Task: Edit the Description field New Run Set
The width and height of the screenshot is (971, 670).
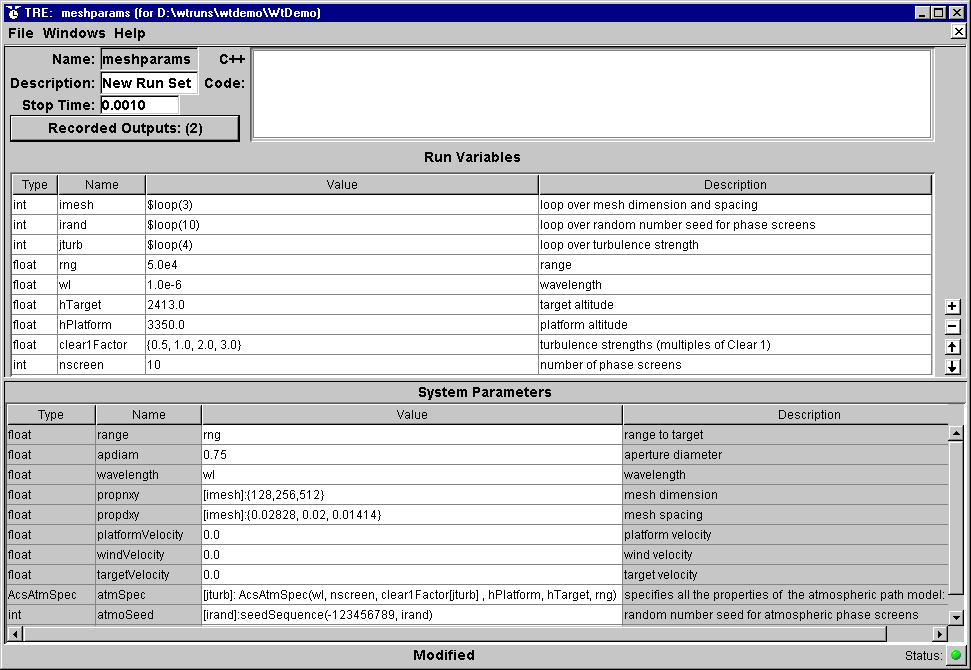Action: click(149, 83)
